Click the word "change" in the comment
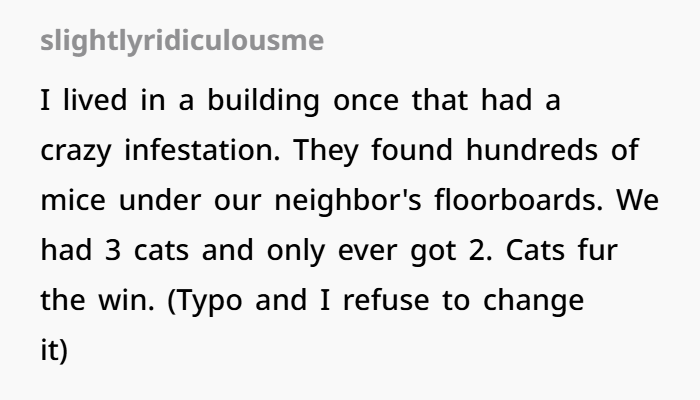This screenshot has height=400, width=700. pyautogui.click(x=533, y=302)
